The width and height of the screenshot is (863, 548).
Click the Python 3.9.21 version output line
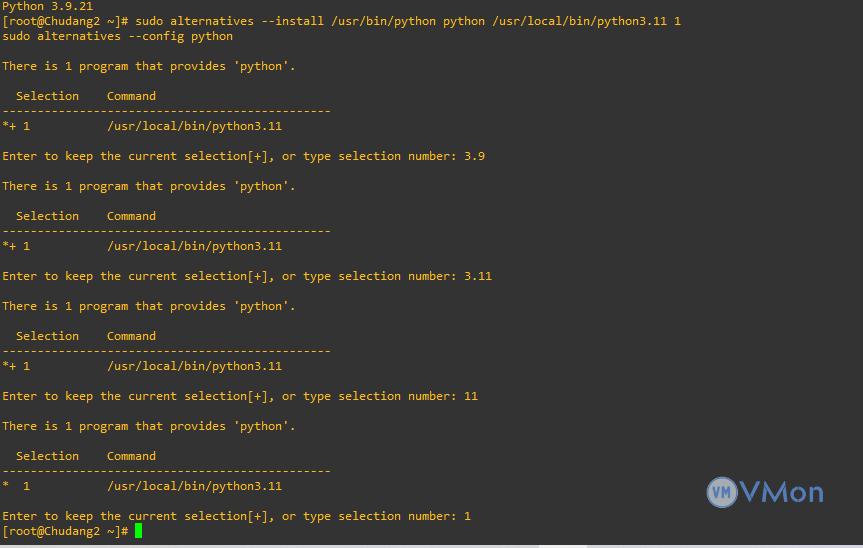47,6
